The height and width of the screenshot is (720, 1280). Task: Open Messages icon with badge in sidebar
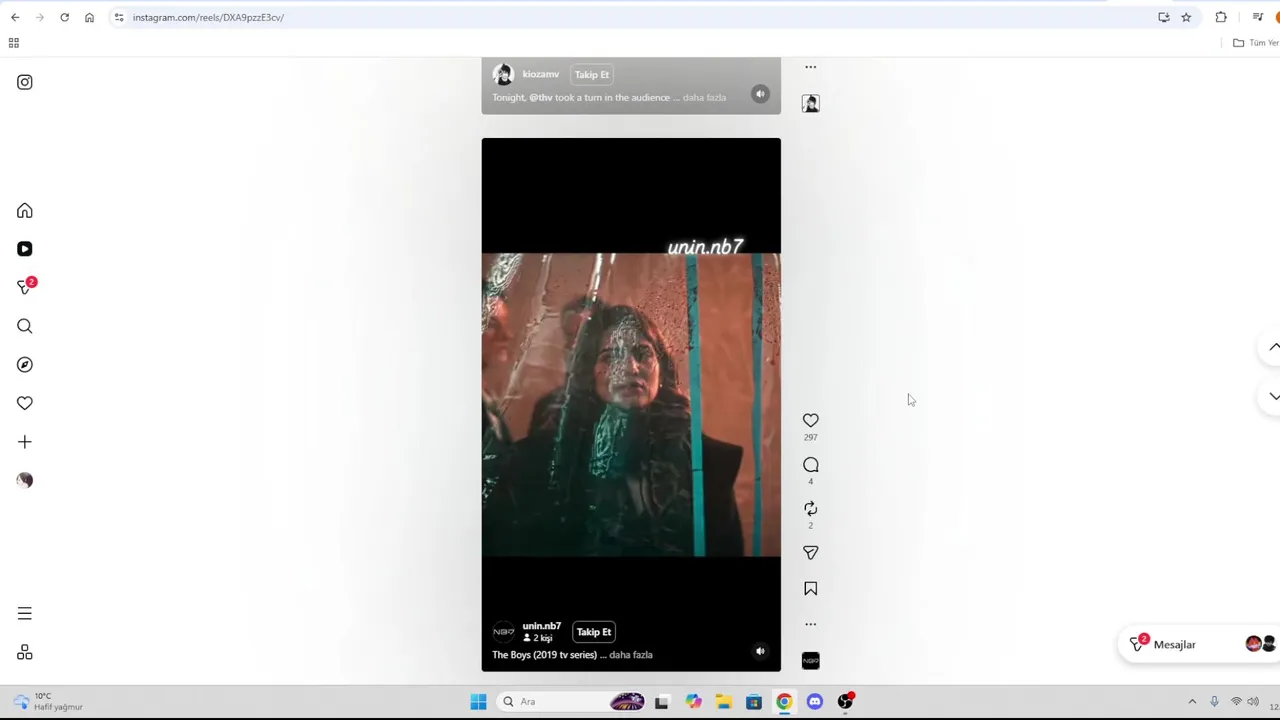(26, 287)
